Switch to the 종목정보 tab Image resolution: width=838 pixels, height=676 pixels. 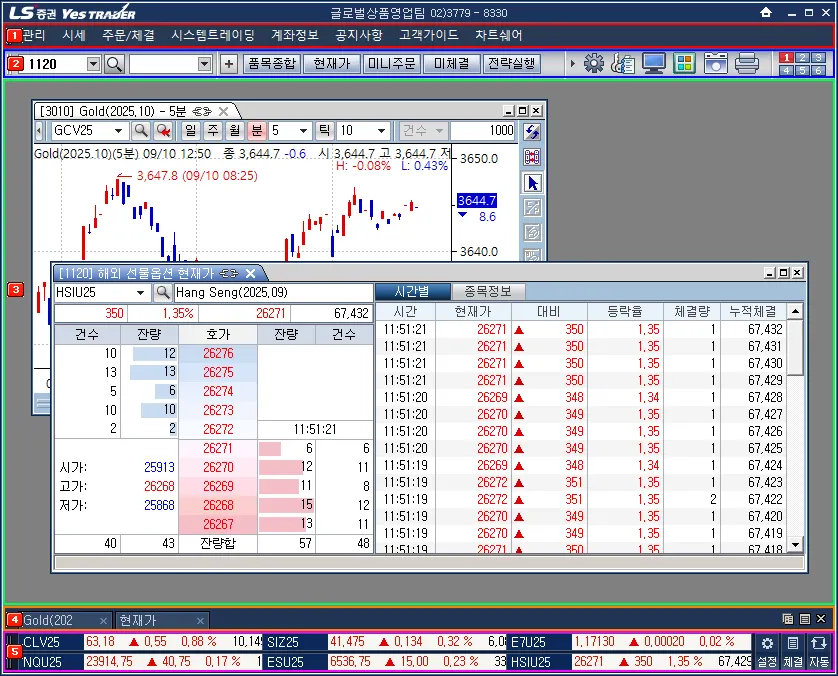(487, 291)
